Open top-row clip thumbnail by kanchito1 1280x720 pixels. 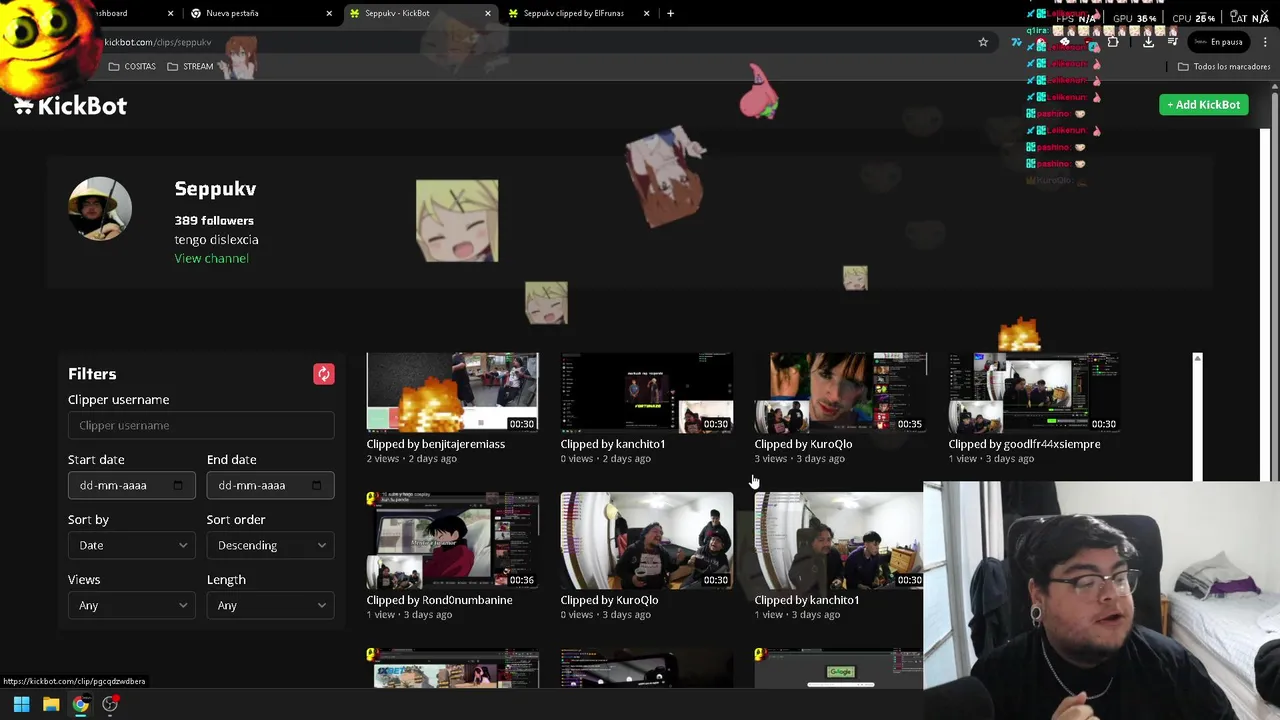pos(646,392)
